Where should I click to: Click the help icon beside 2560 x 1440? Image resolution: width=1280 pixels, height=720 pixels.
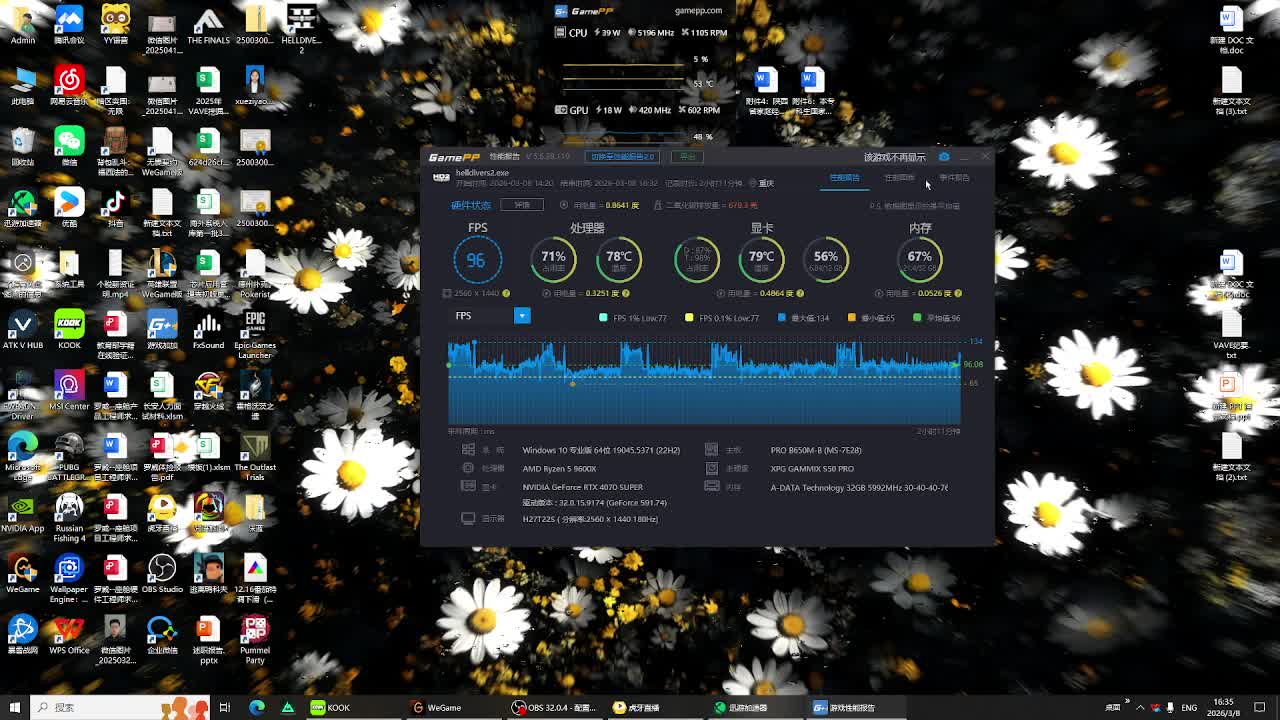[506, 294]
